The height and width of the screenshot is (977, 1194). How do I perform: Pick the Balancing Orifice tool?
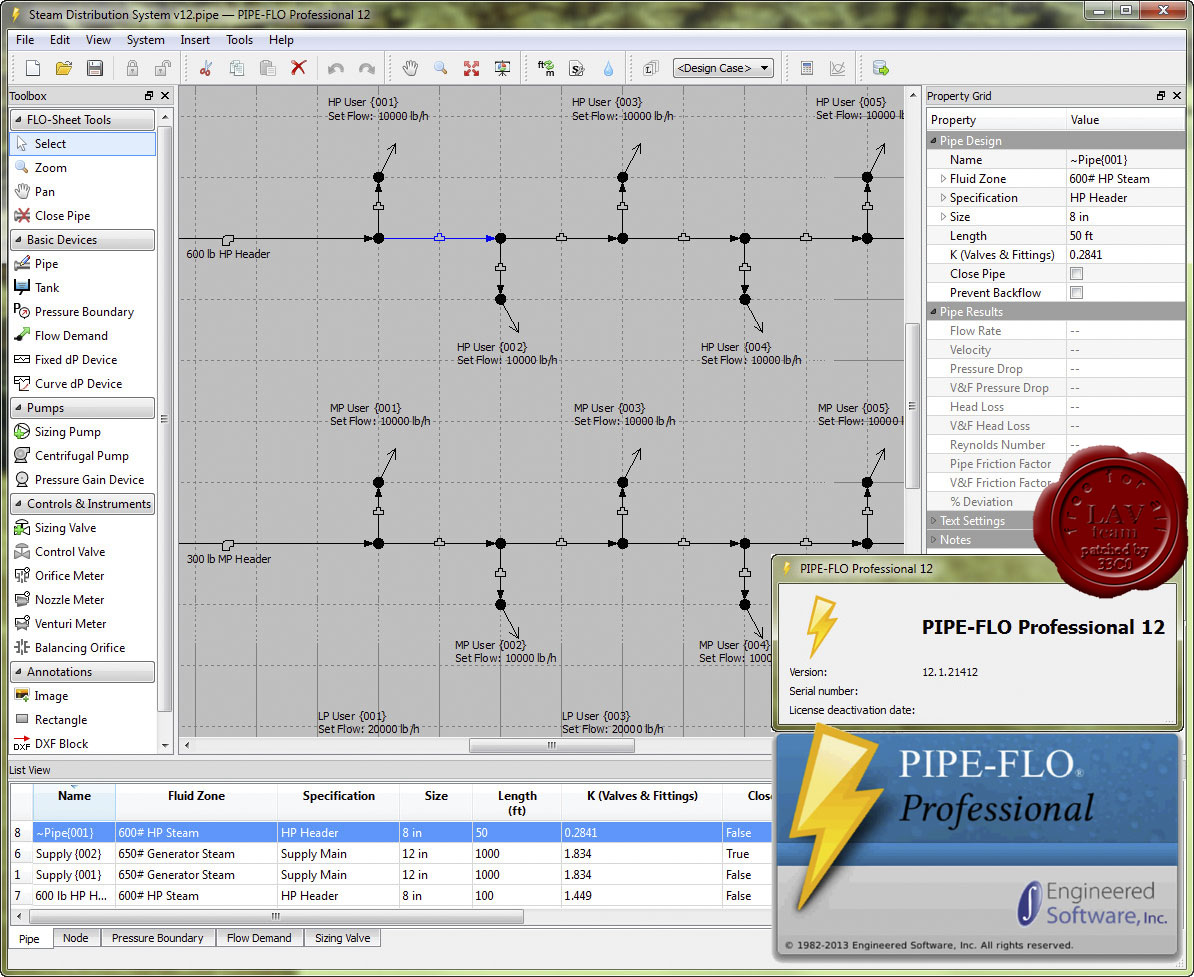click(x=83, y=647)
